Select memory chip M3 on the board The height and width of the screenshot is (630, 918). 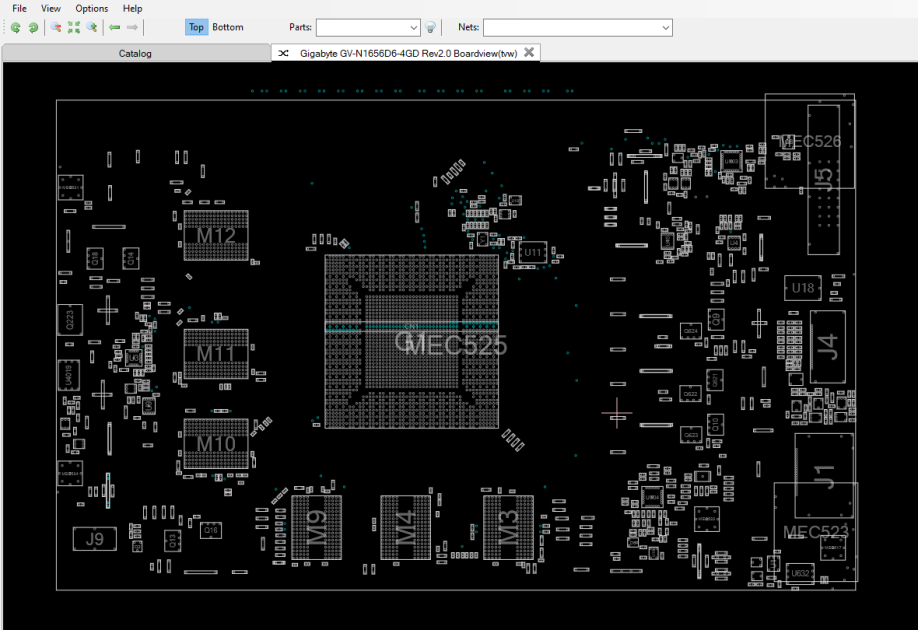tap(508, 528)
